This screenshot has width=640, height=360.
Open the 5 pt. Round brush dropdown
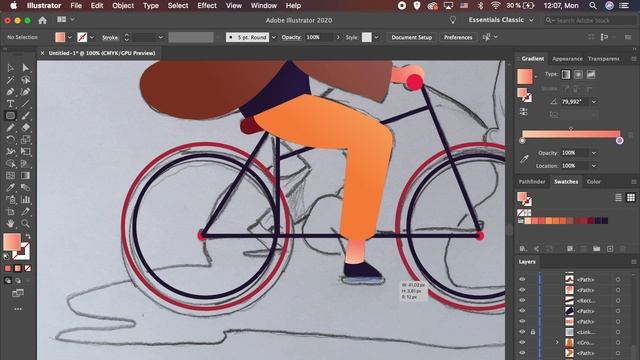273,37
